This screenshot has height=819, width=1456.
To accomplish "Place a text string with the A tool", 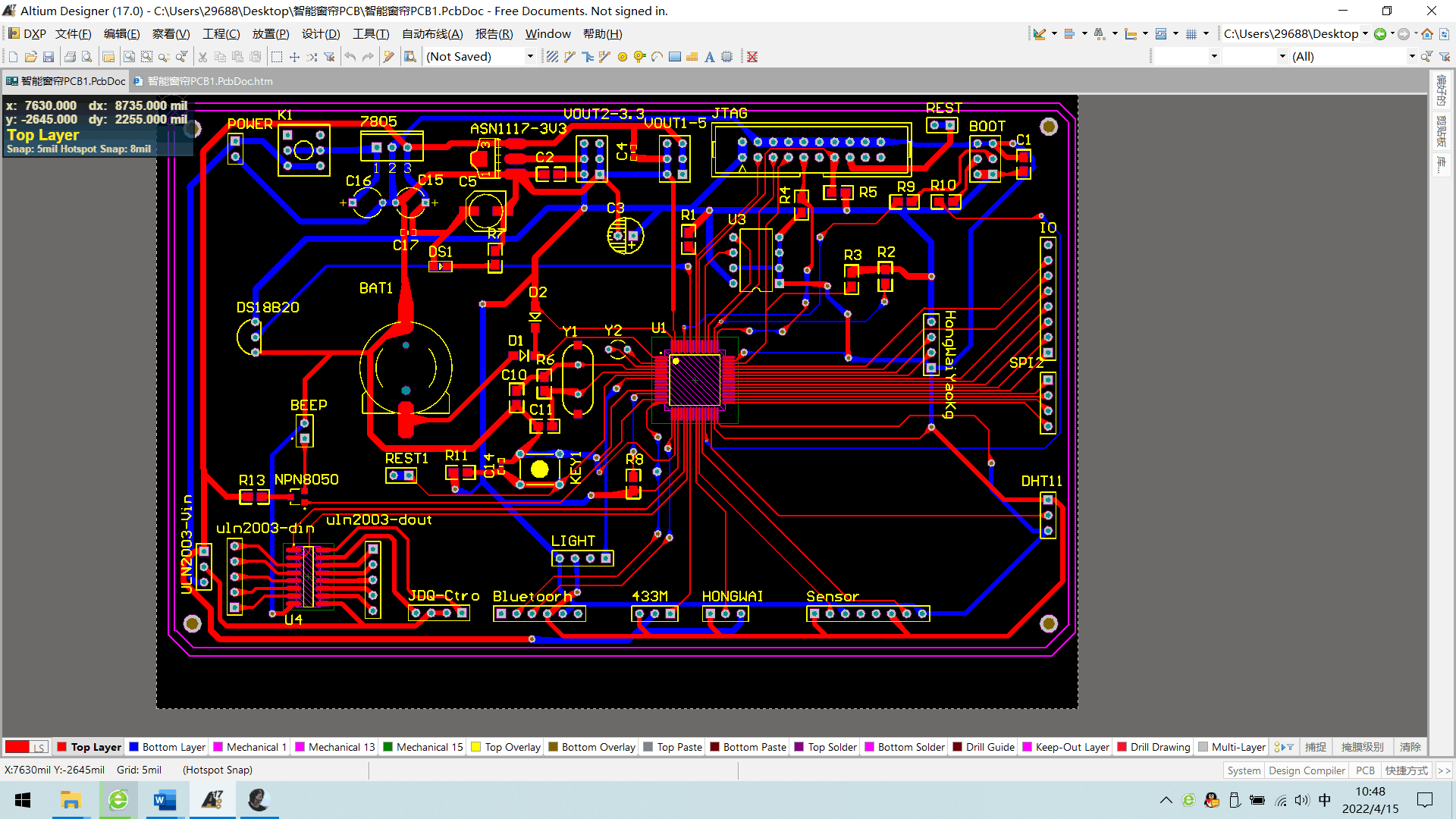I will click(709, 57).
